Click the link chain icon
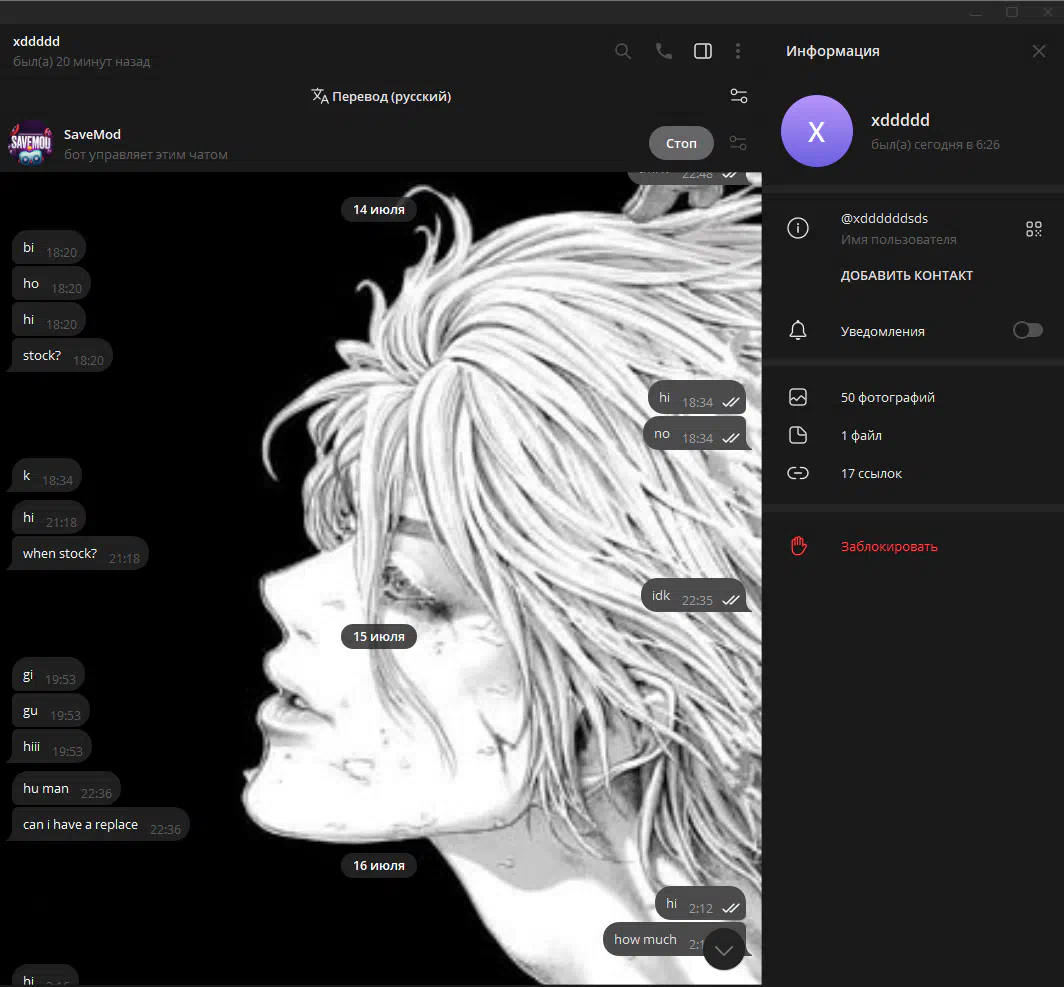Image resolution: width=1064 pixels, height=987 pixels. (x=798, y=473)
